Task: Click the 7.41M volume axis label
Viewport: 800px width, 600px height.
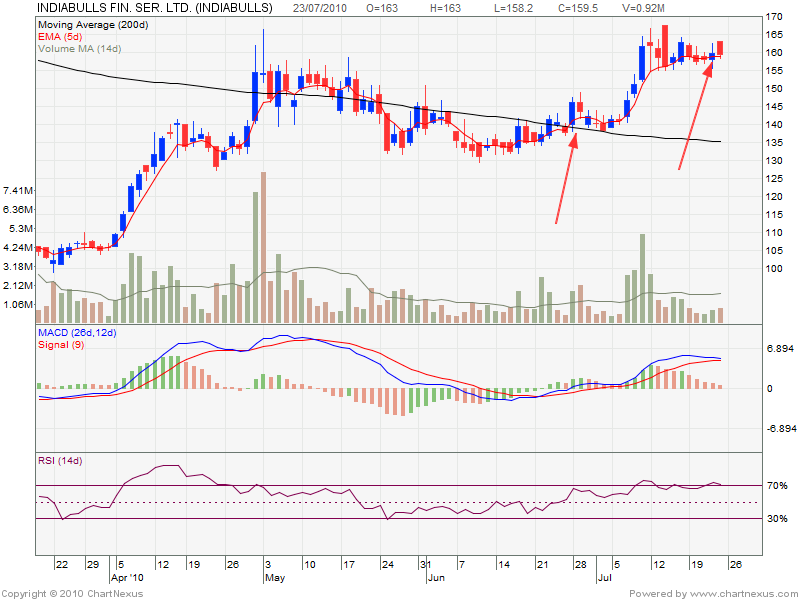Action: (20, 190)
